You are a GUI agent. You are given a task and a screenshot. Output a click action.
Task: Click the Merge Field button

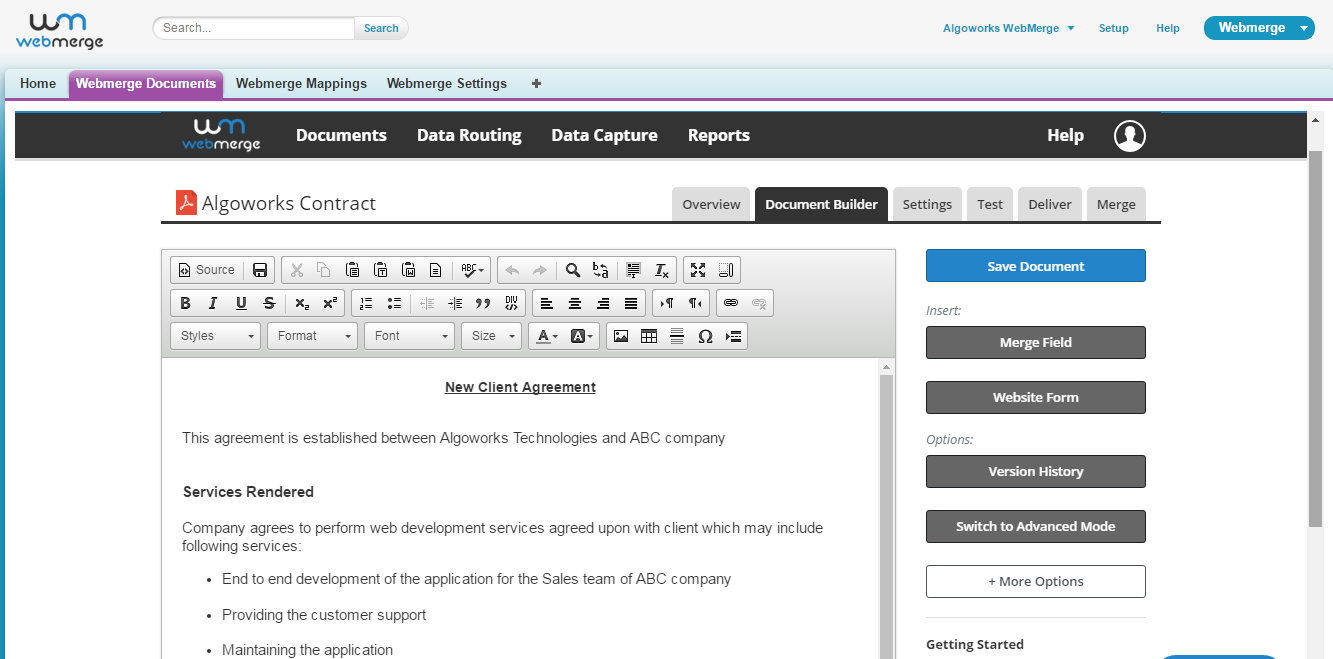click(1035, 342)
